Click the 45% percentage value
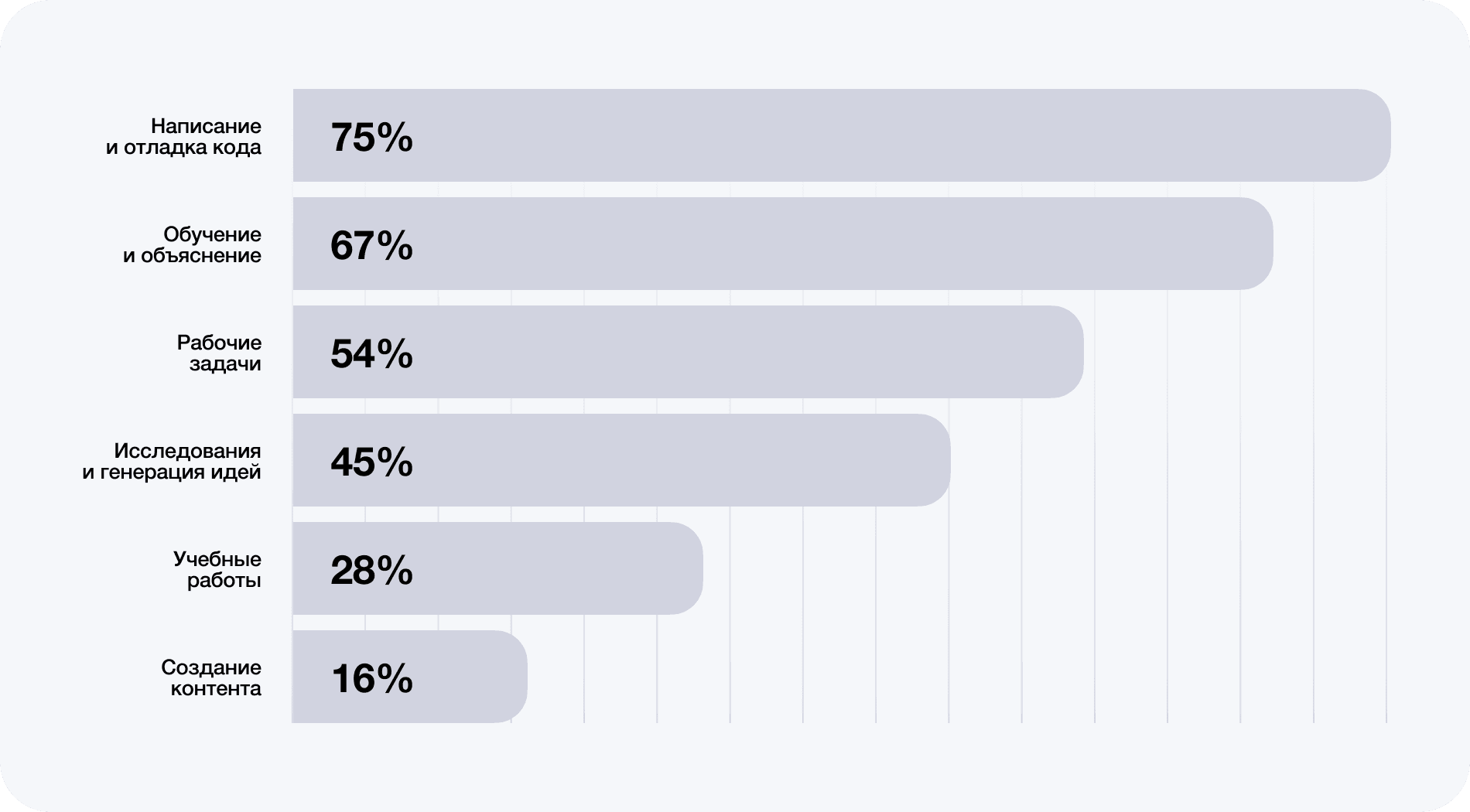The height and width of the screenshot is (812, 1470). point(371,462)
